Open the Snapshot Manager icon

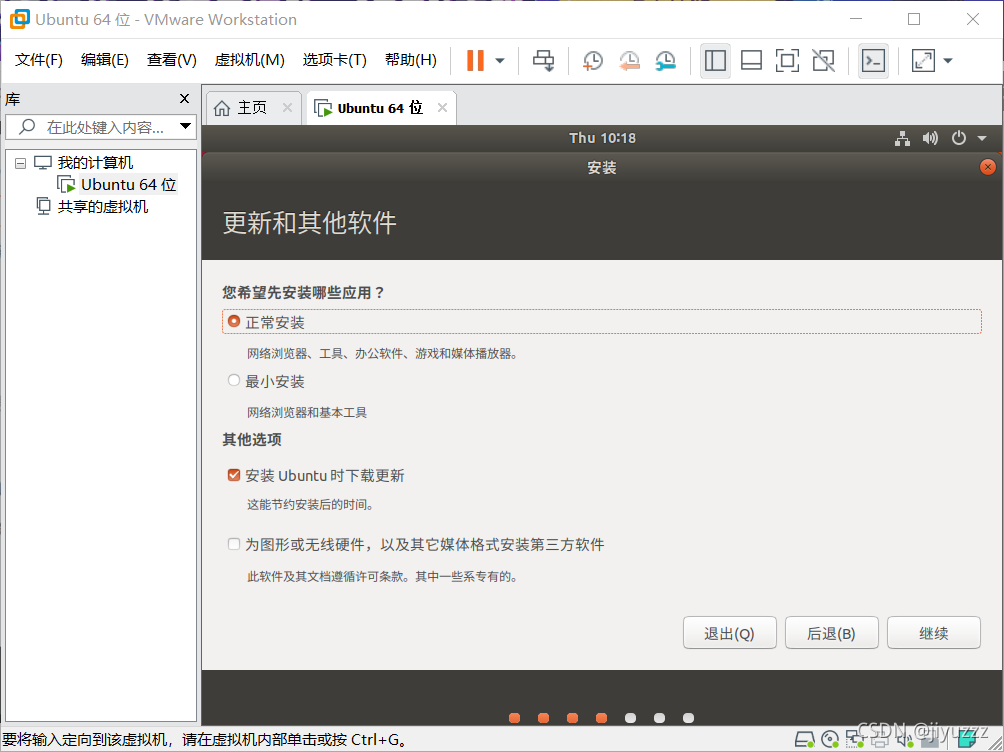click(666, 60)
